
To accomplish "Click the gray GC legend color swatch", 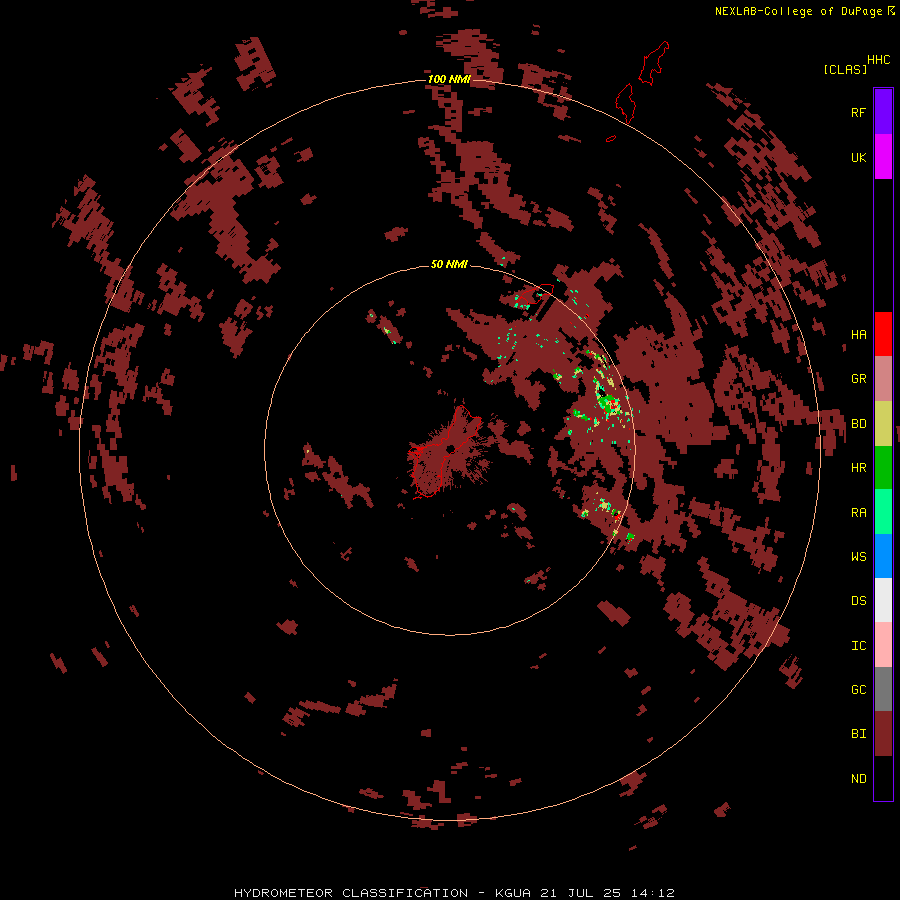I will 883,689.
